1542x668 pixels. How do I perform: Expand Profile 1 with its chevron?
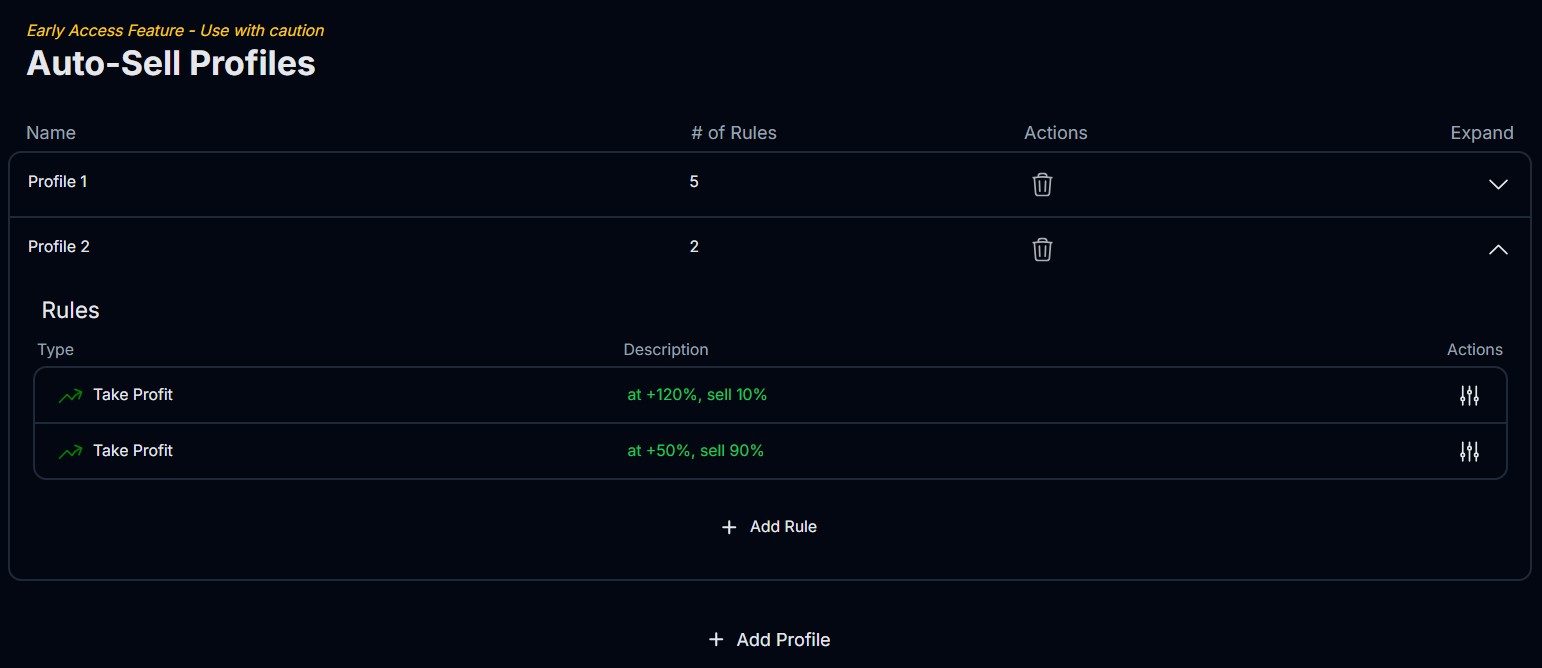[x=1497, y=184]
